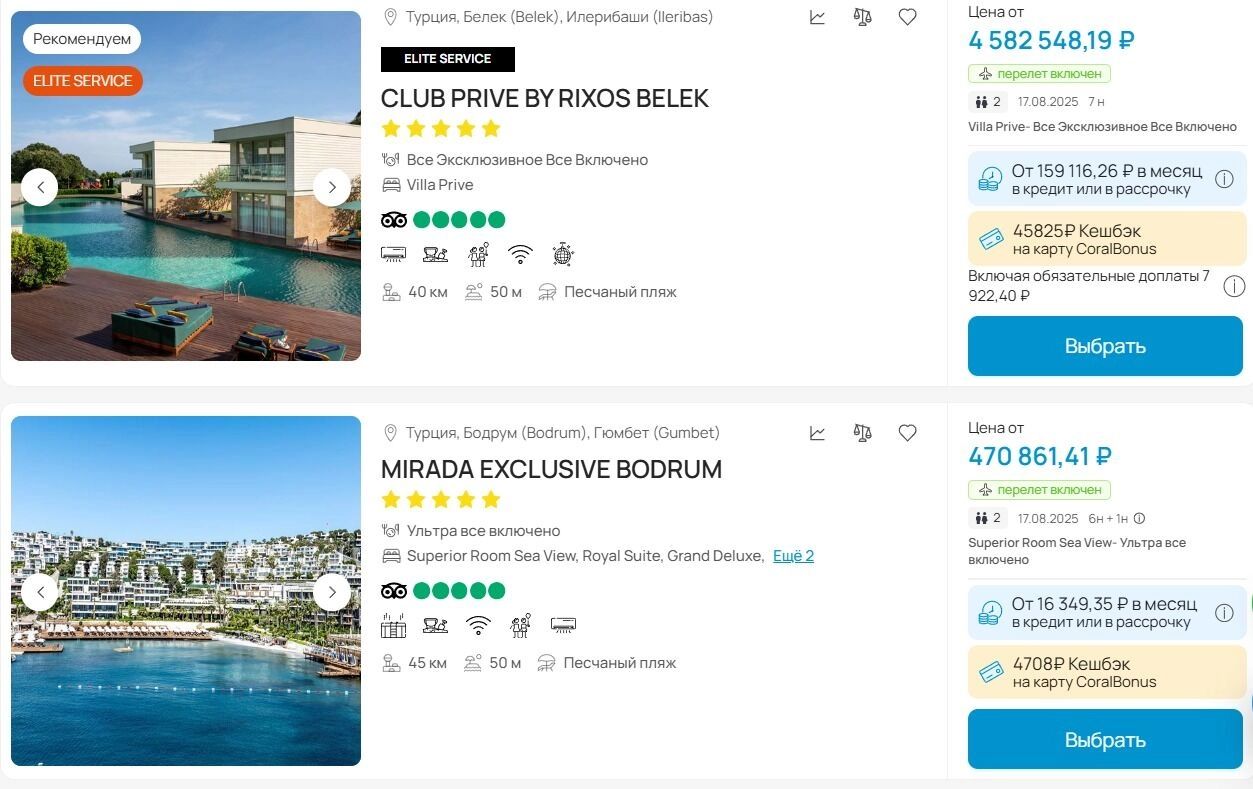Open CLUB PRIVE BY RIXOS BELEK hotel title
Viewport: 1253px width, 789px height.
544,98
